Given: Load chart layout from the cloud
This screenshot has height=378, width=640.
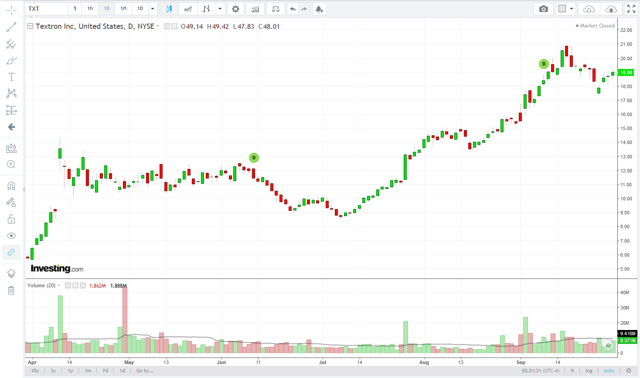Looking at the screenshot, I should click(x=589, y=9).
